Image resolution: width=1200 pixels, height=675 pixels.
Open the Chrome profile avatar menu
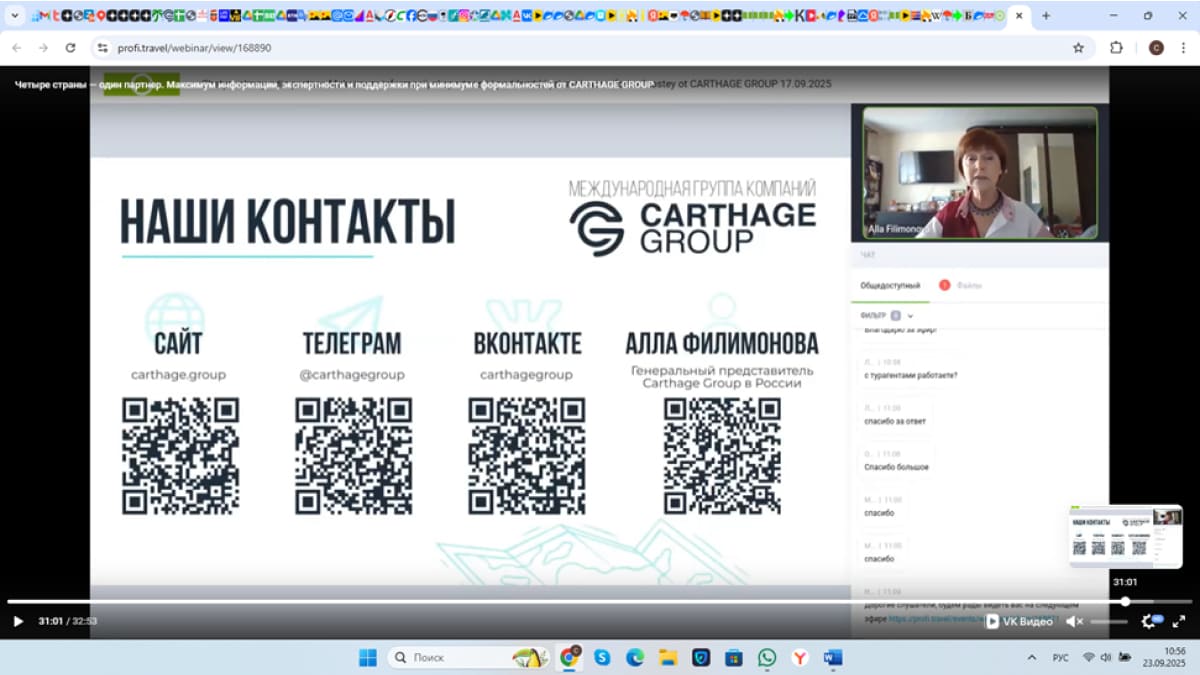[1156, 47]
